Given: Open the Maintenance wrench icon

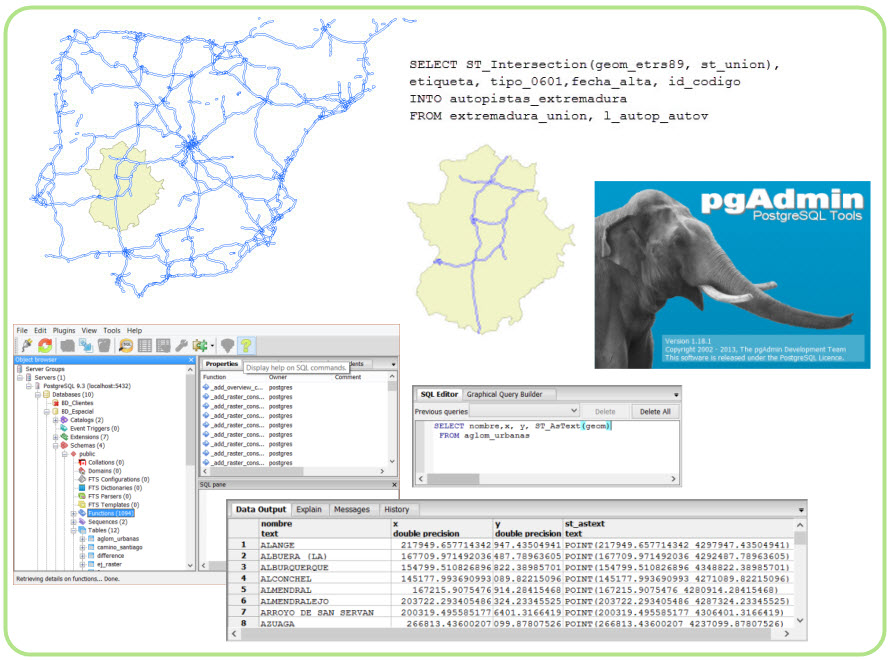Looking at the screenshot, I should click(x=181, y=345).
